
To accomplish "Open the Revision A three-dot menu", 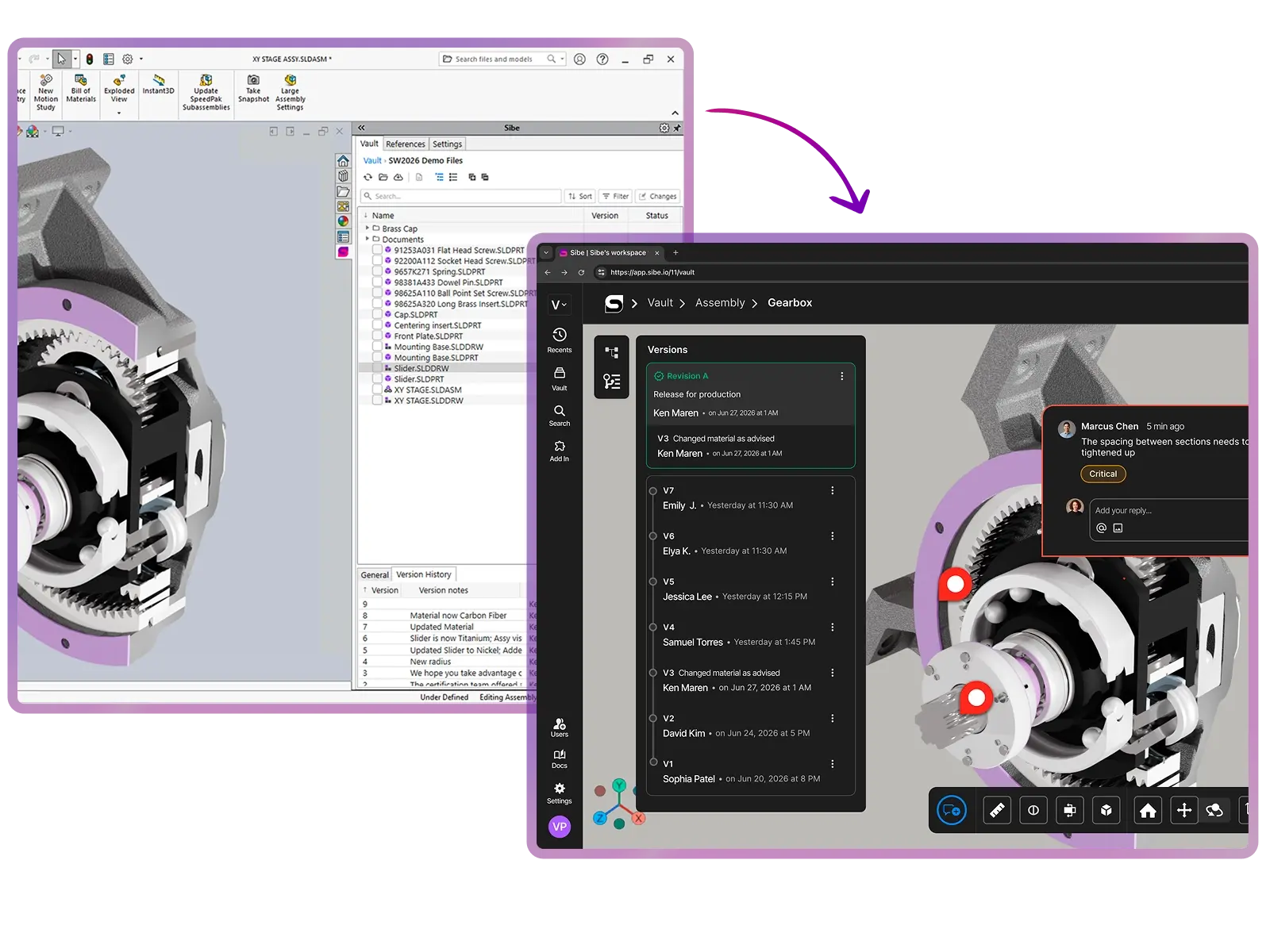I will point(842,376).
